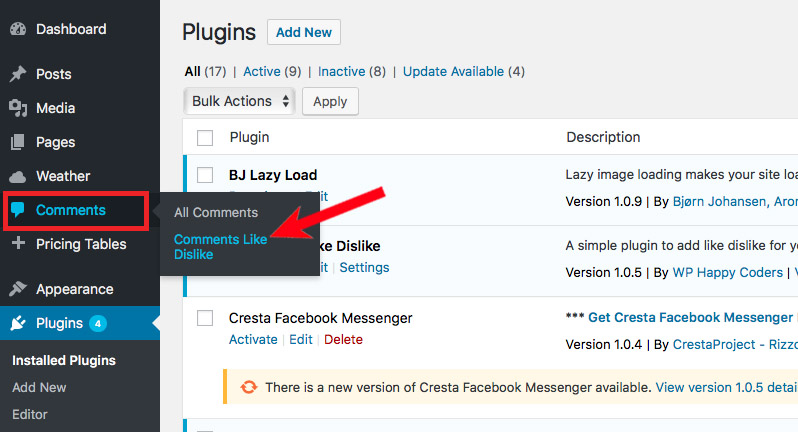This screenshot has width=798, height=432.
Task: Open CrestaProject author link
Action: (x=714, y=344)
